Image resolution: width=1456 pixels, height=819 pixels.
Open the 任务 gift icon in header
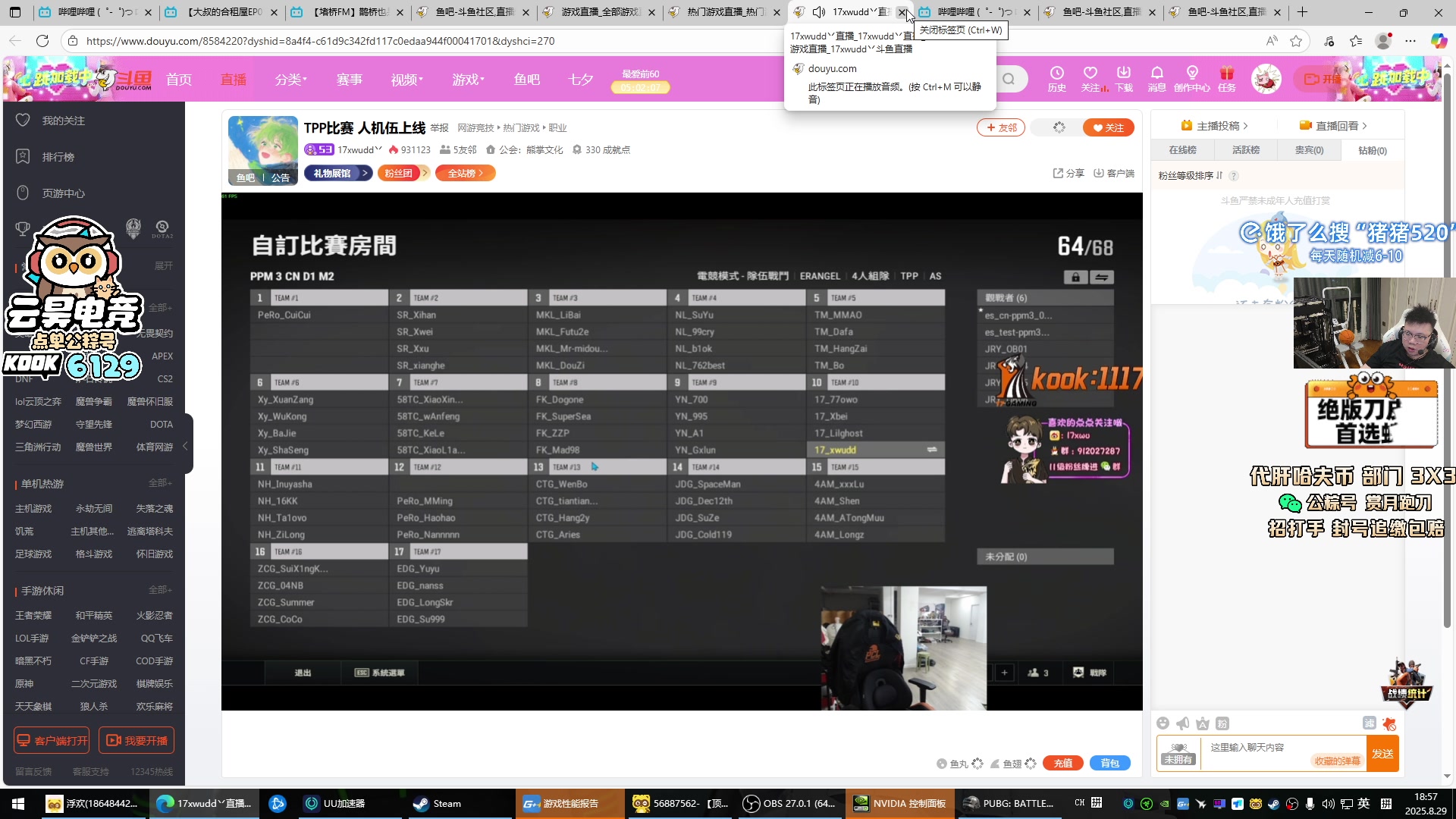[x=1226, y=78]
